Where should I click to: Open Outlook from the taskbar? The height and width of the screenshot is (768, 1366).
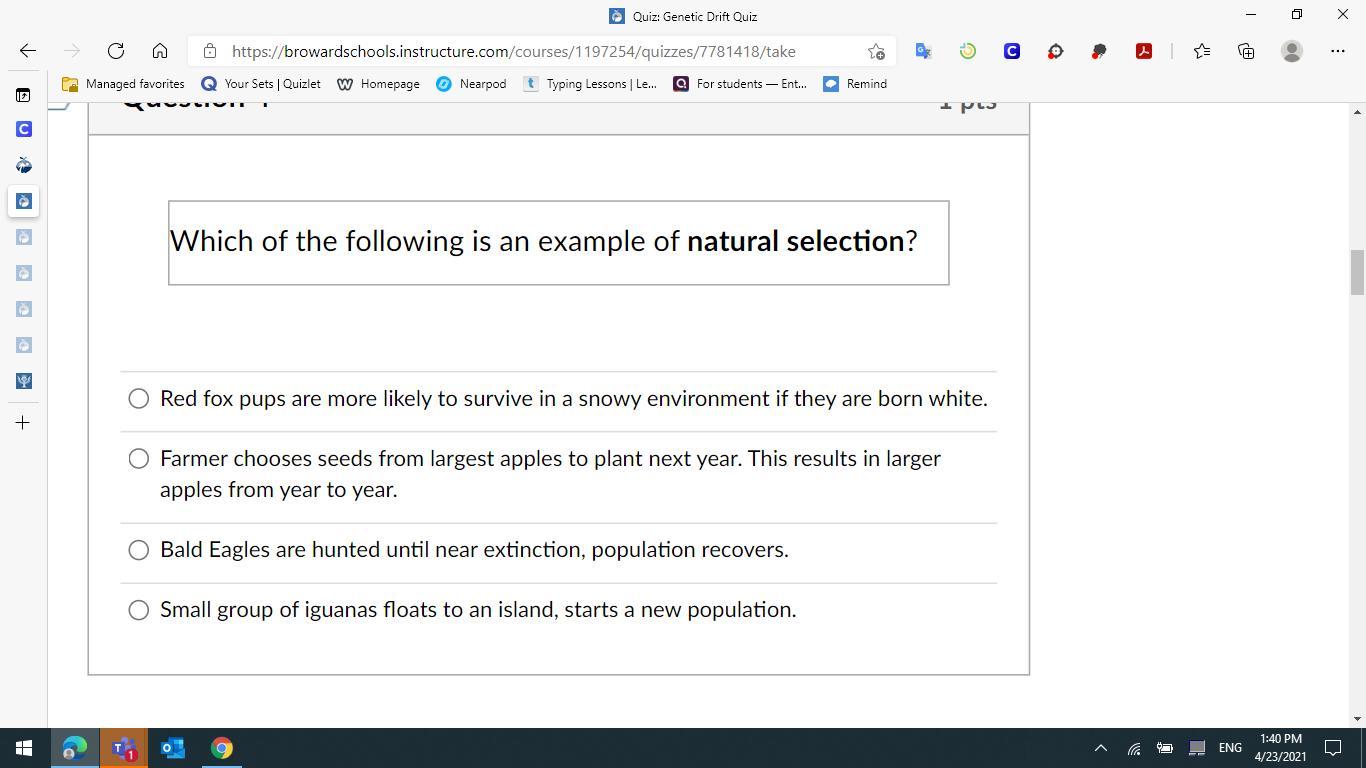pos(173,748)
